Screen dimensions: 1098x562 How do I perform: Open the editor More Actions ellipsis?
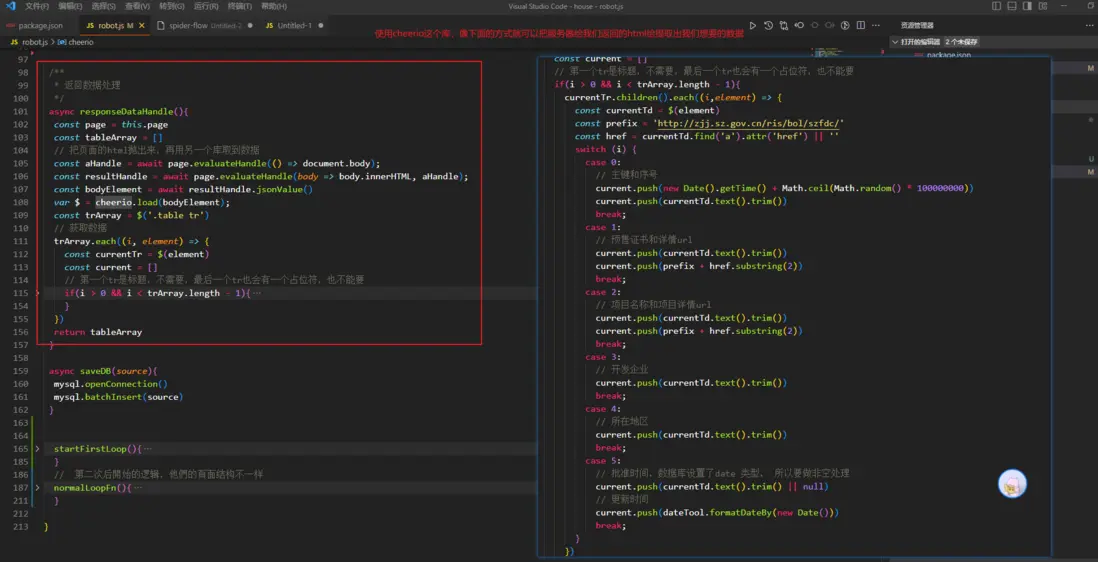(x=876, y=25)
